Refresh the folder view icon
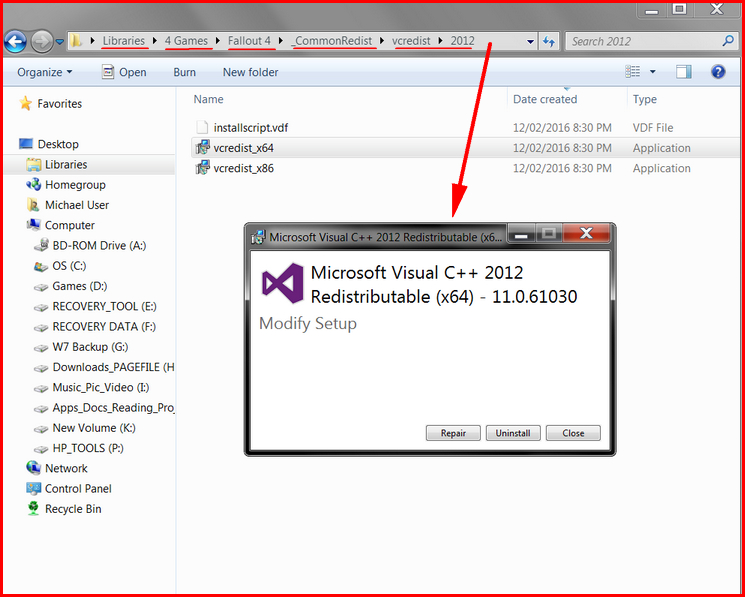The width and height of the screenshot is (745, 597). (x=549, y=42)
